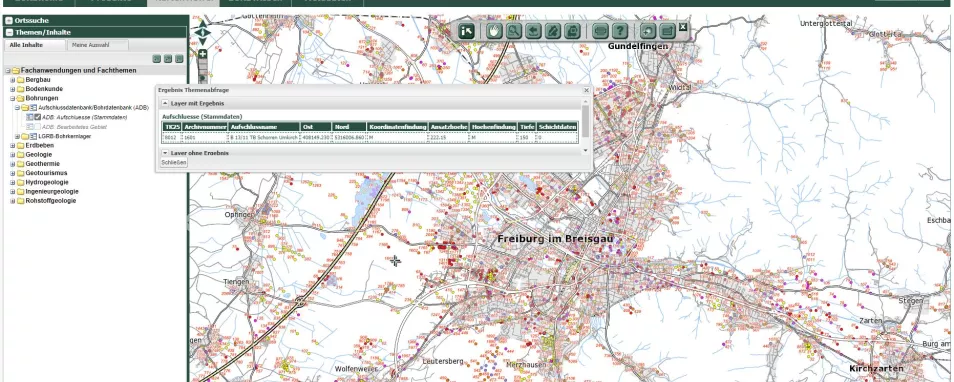Click the Ansatzhoehe value 222.15
The image size is (954, 382).
448,138
